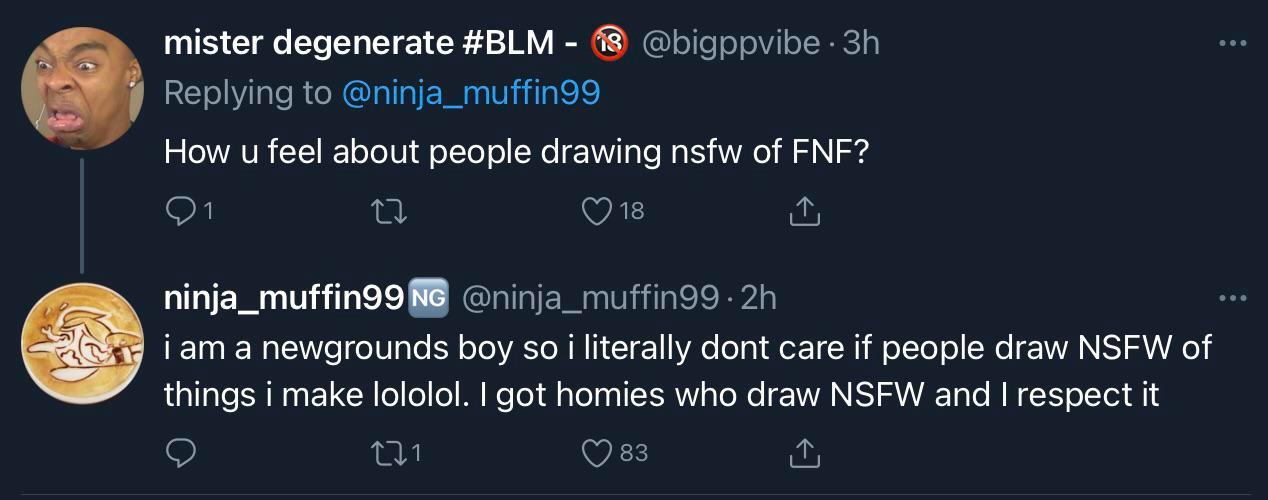Open the tweet text about newgrounds boy
This screenshot has height=500, width=1268.
click(660, 370)
